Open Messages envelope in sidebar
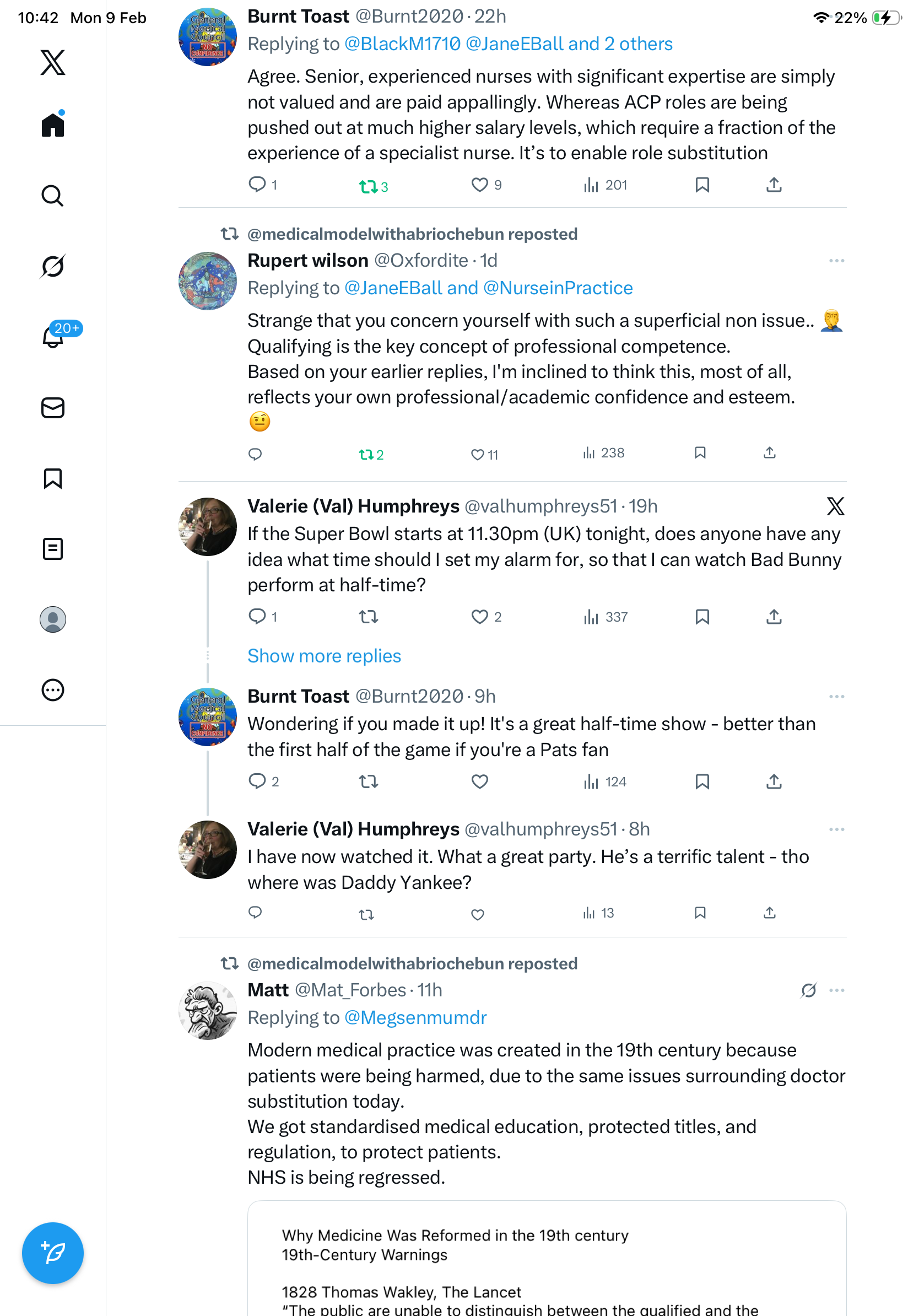 tap(53, 407)
